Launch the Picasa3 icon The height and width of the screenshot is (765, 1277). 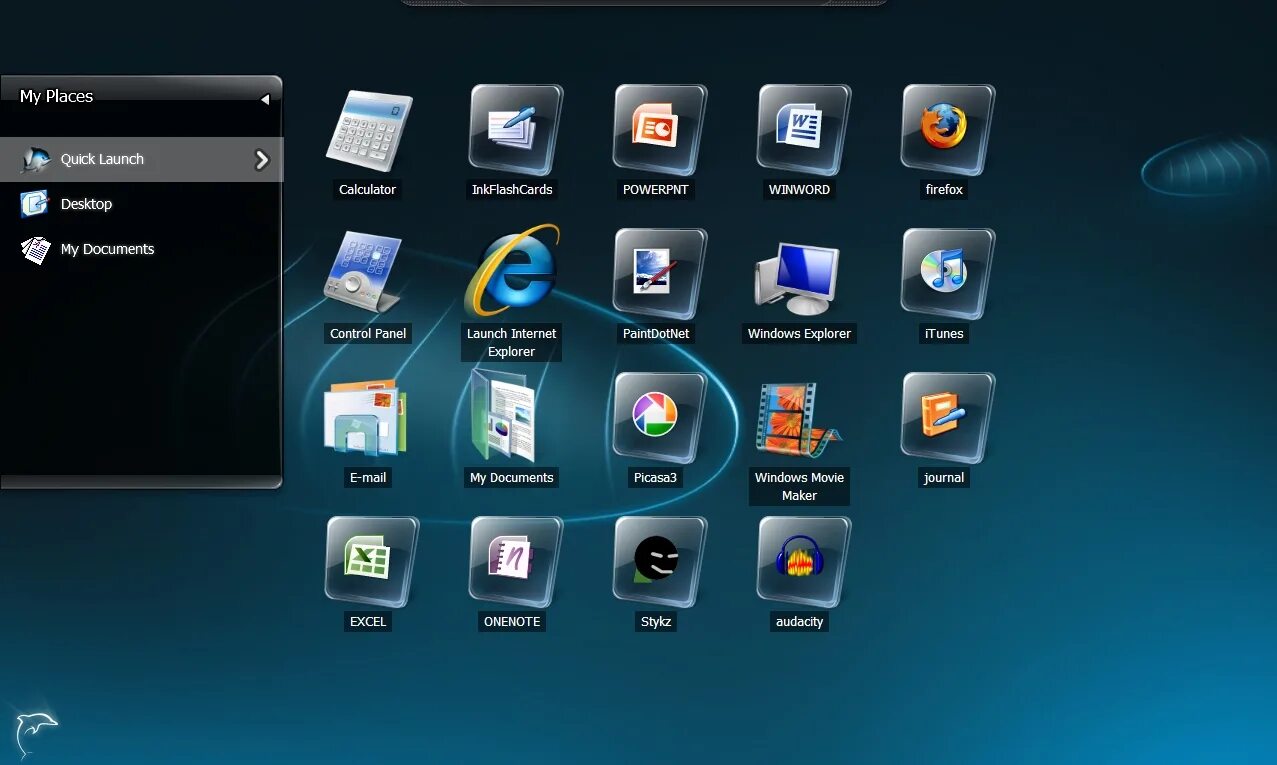(x=660, y=418)
